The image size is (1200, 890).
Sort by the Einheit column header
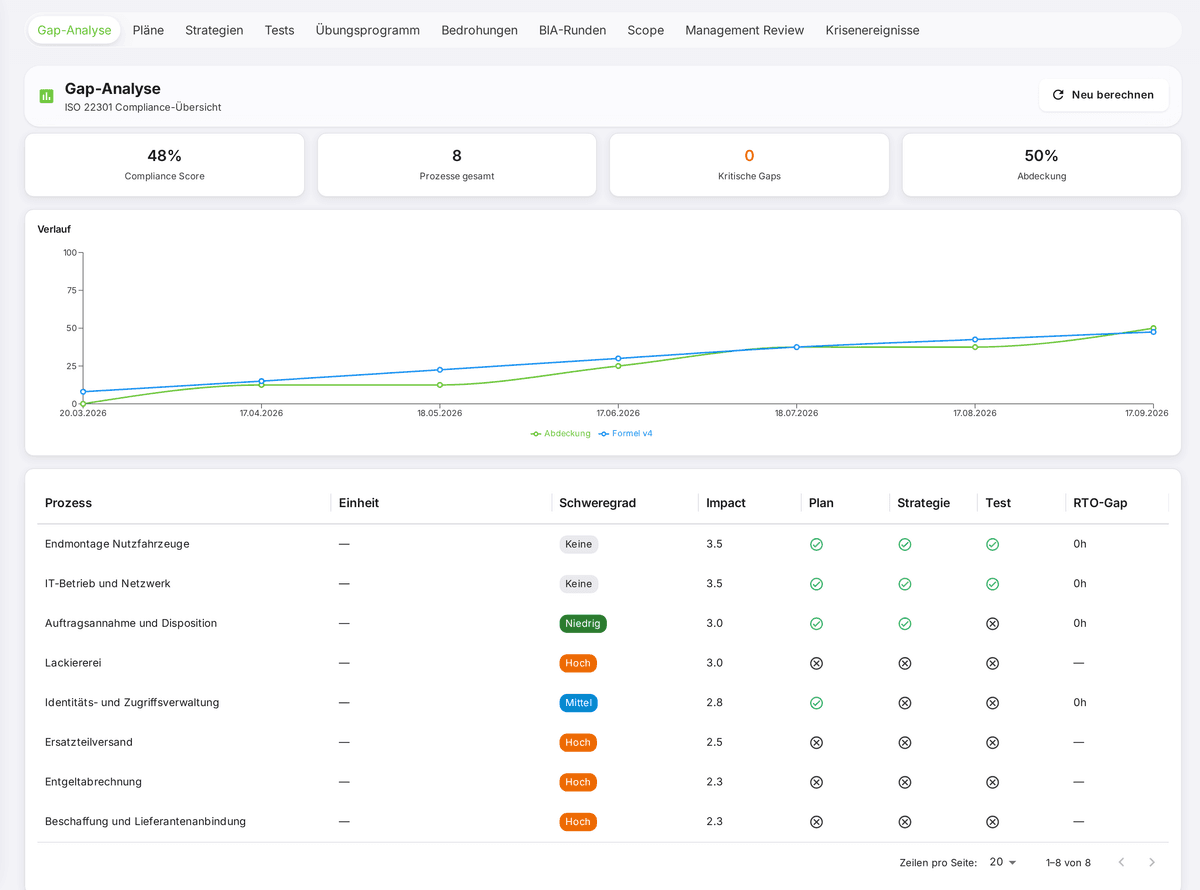point(359,503)
